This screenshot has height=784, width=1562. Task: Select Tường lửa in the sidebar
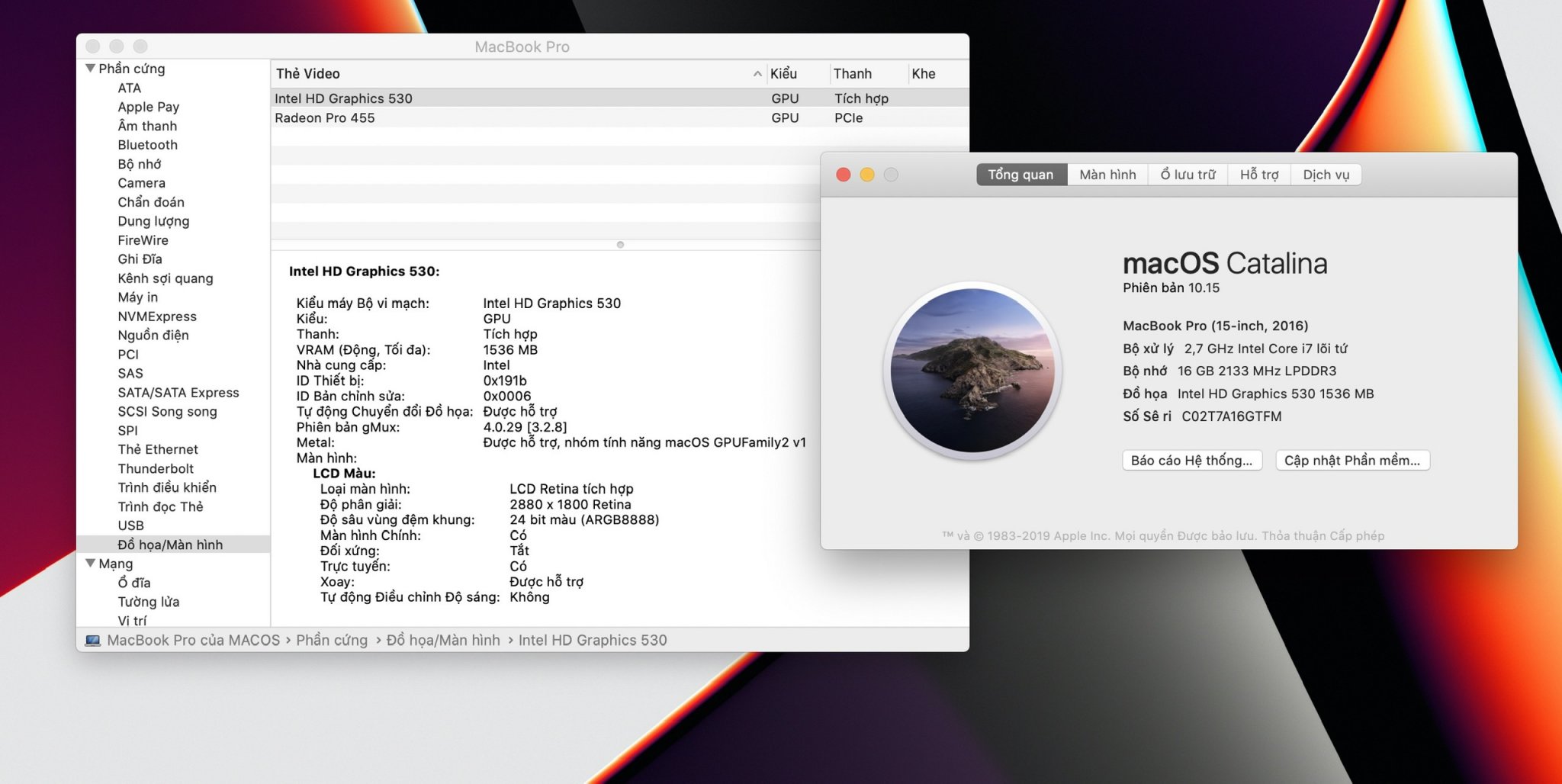click(149, 602)
